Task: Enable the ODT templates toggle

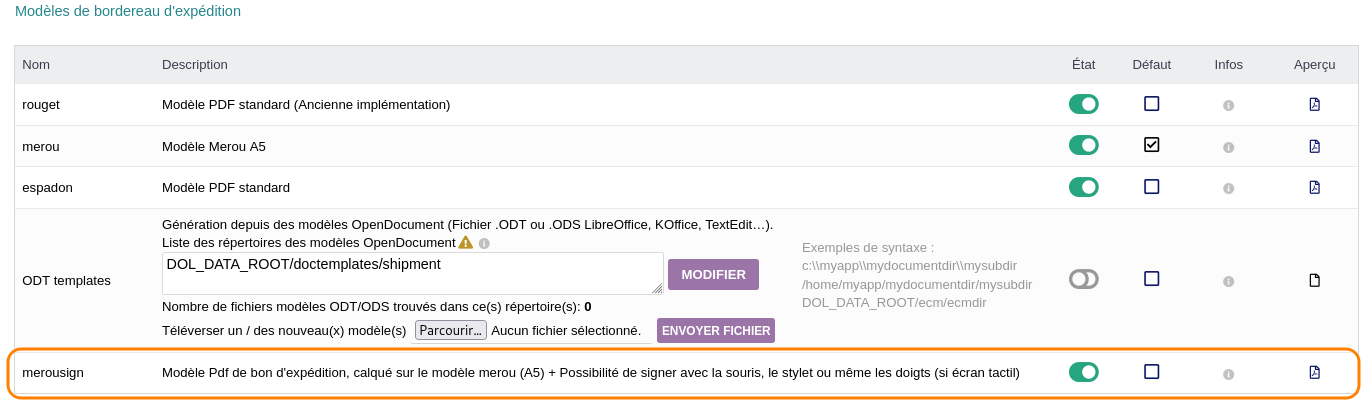Action: click(1083, 279)
